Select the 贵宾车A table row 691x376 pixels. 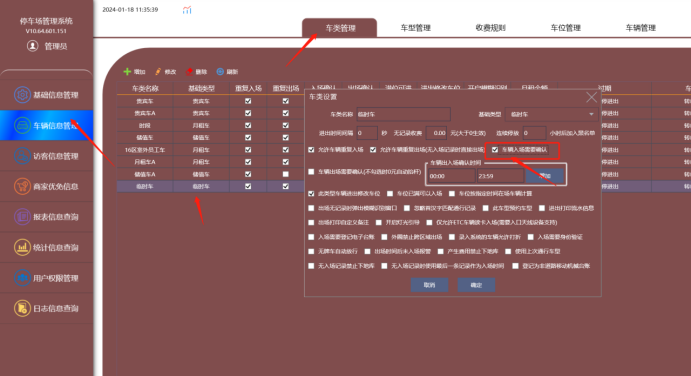211,113
